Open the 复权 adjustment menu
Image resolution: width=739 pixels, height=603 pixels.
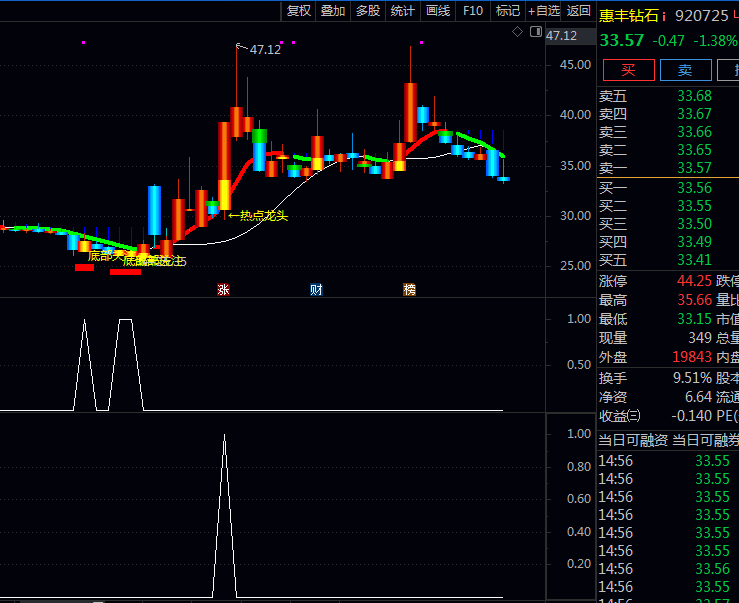pos(299,11)
